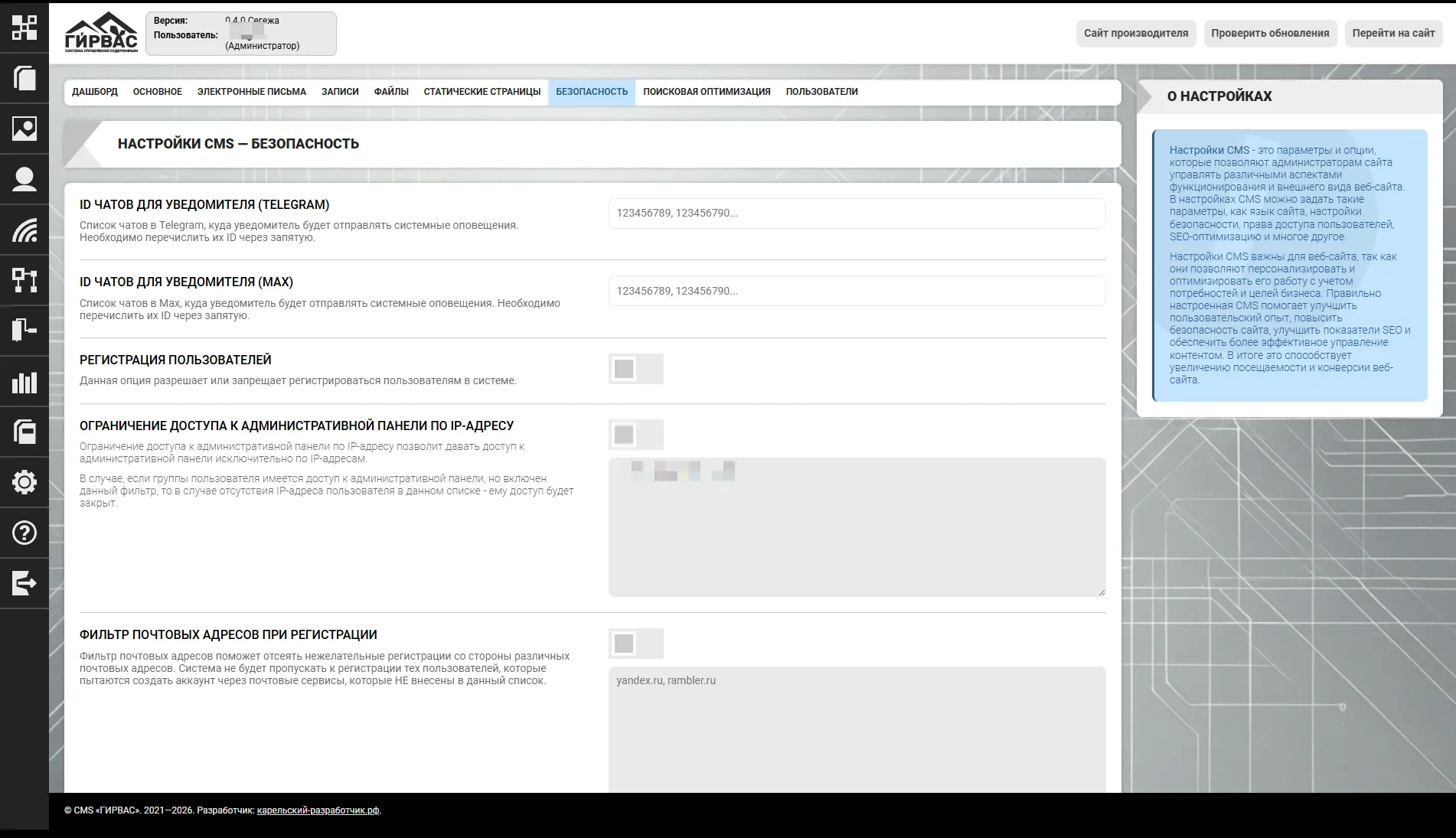Switch to the Основное tab
The width and height of the screenshot is (1456, 838).
pyautogui.click(x=158, y=92)
